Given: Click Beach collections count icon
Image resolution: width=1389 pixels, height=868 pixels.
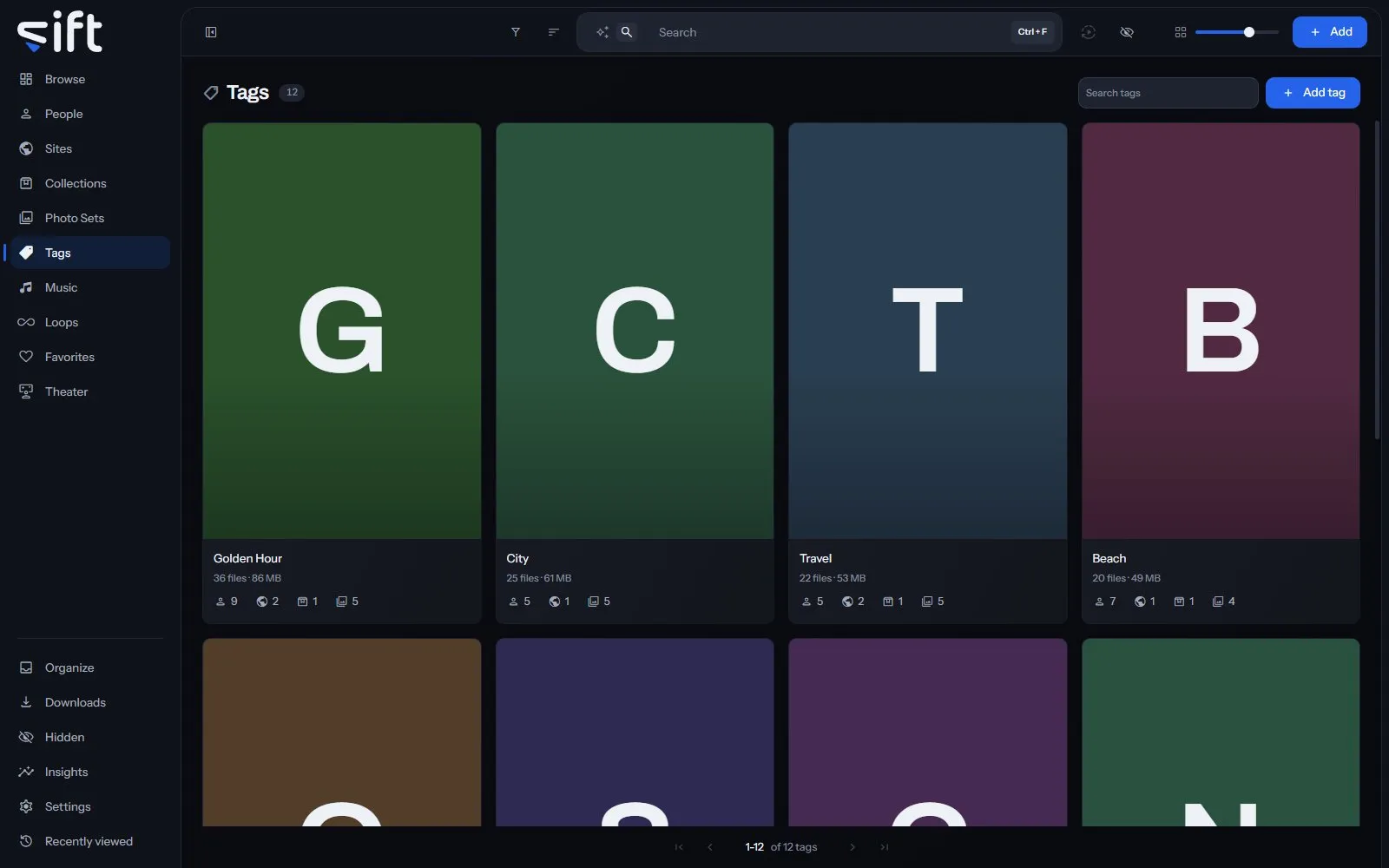Looking at the screenshot, I should pos(1179,602).
